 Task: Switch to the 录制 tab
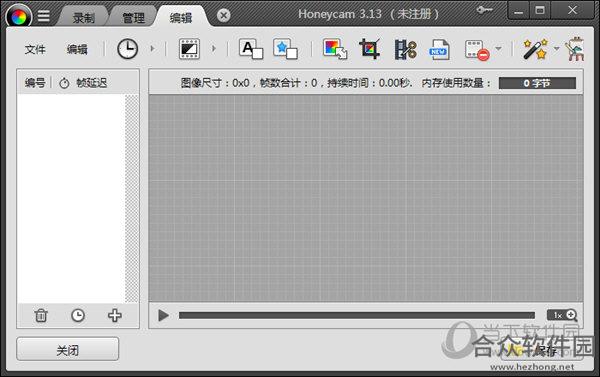click(x=83, y=18)
